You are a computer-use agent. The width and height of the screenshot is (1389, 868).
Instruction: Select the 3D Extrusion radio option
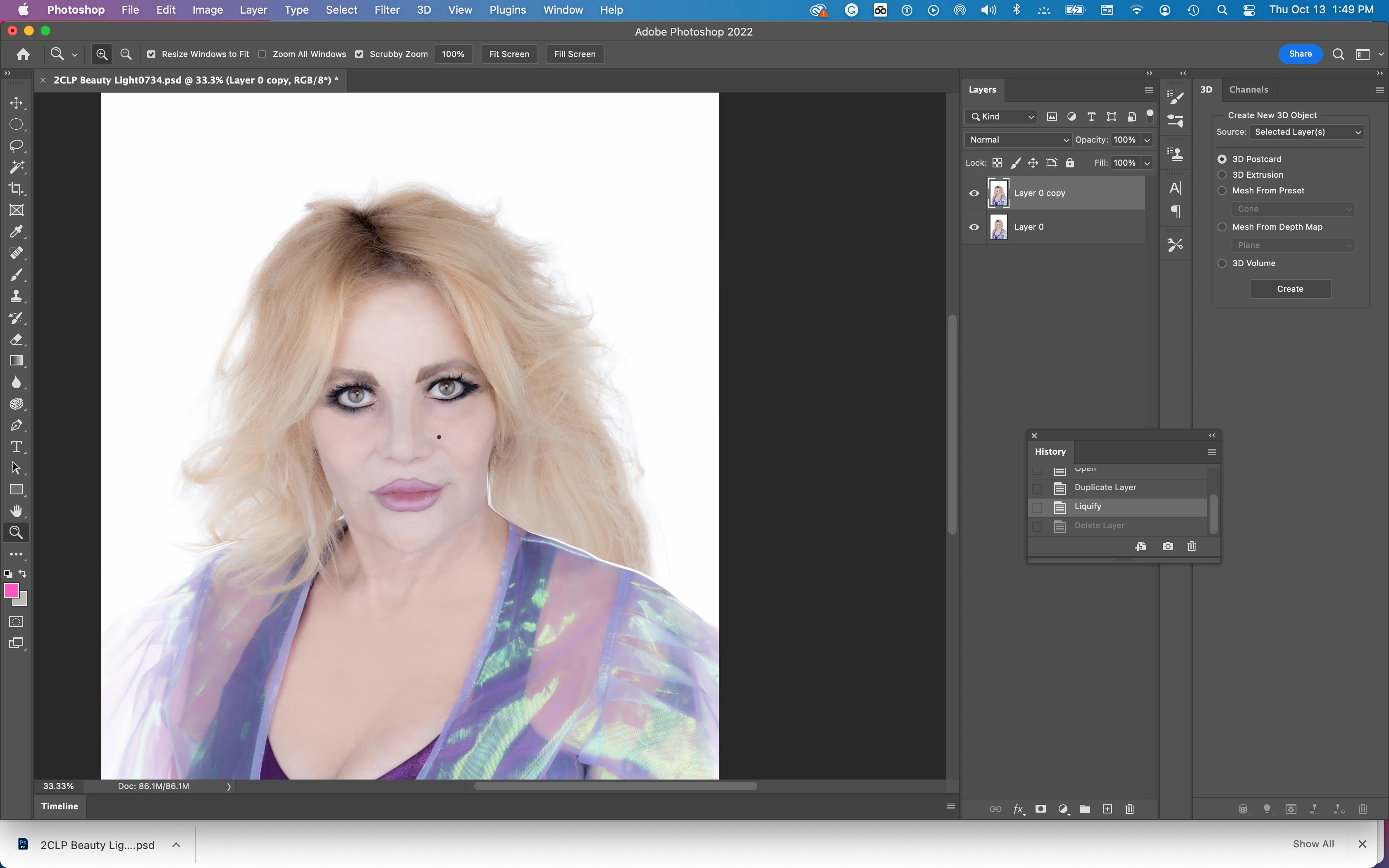click(x=1222, y=174)
